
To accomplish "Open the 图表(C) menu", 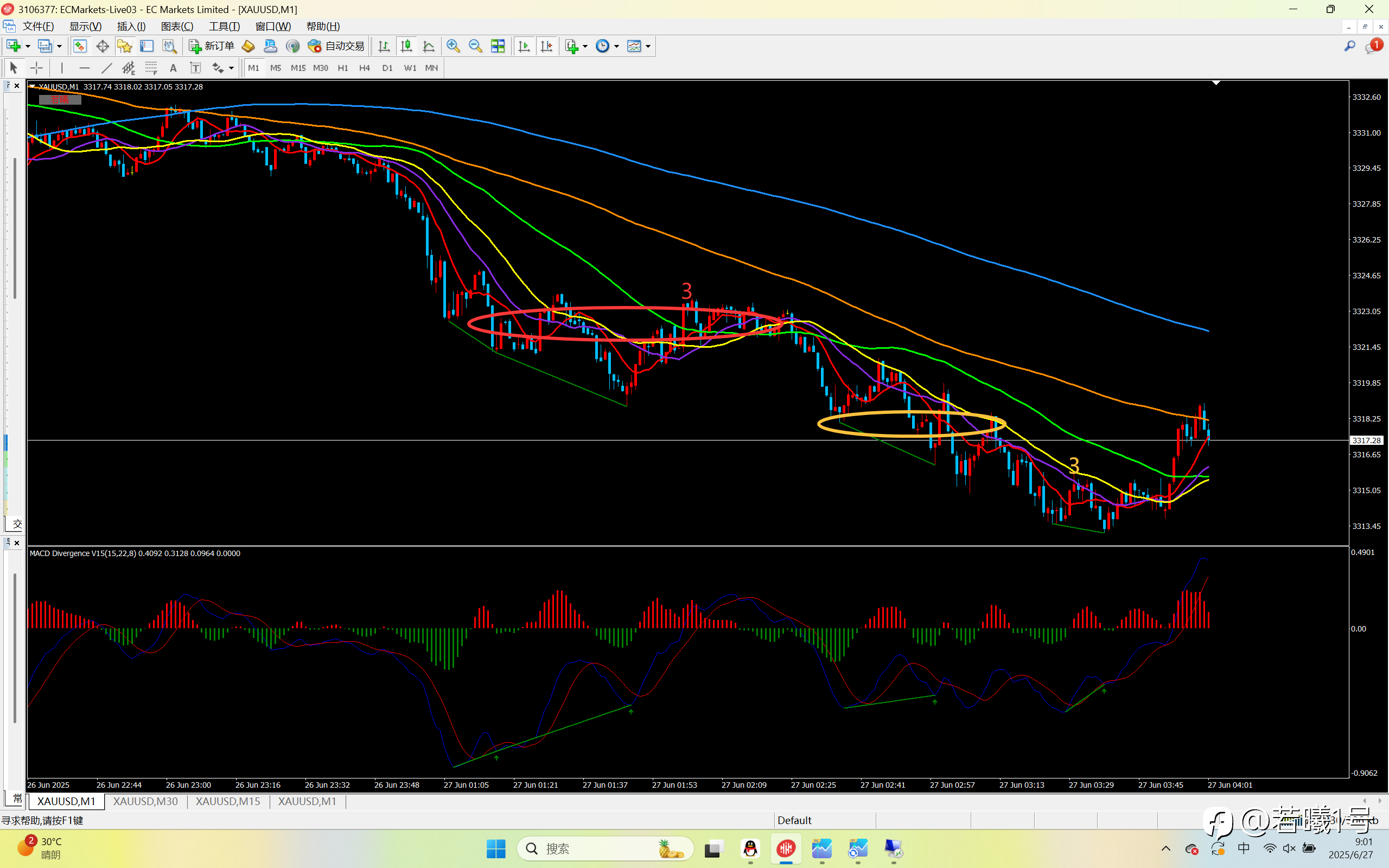I will [177, 27].
